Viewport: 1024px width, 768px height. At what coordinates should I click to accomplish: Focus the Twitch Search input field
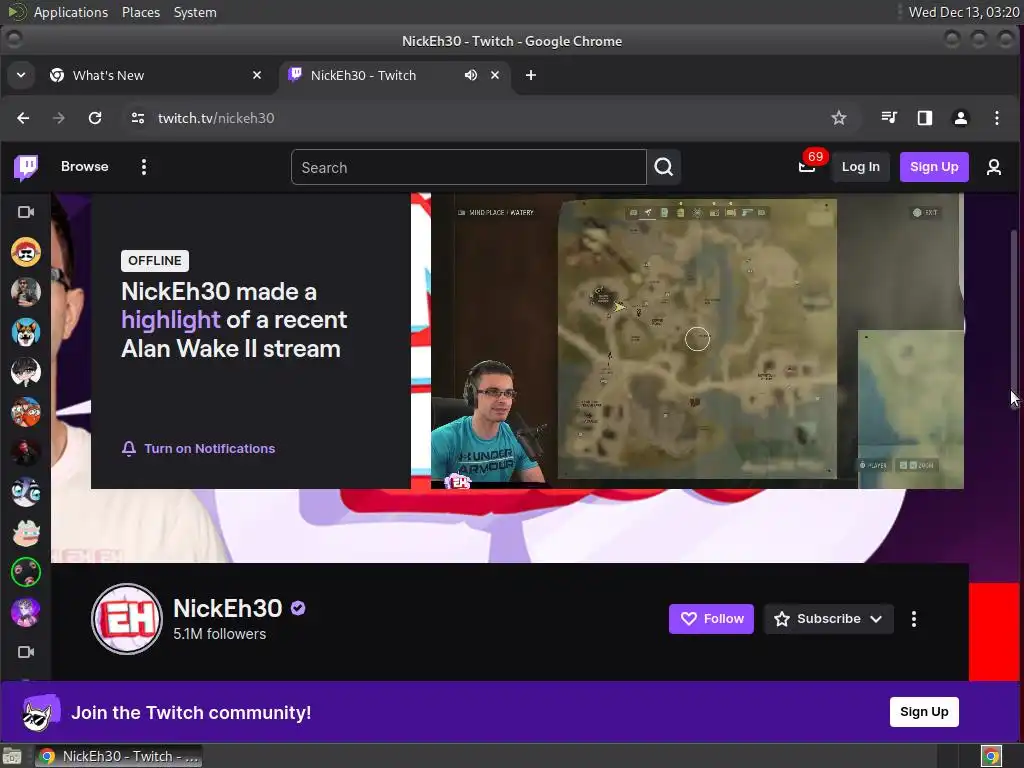(469, 167)
